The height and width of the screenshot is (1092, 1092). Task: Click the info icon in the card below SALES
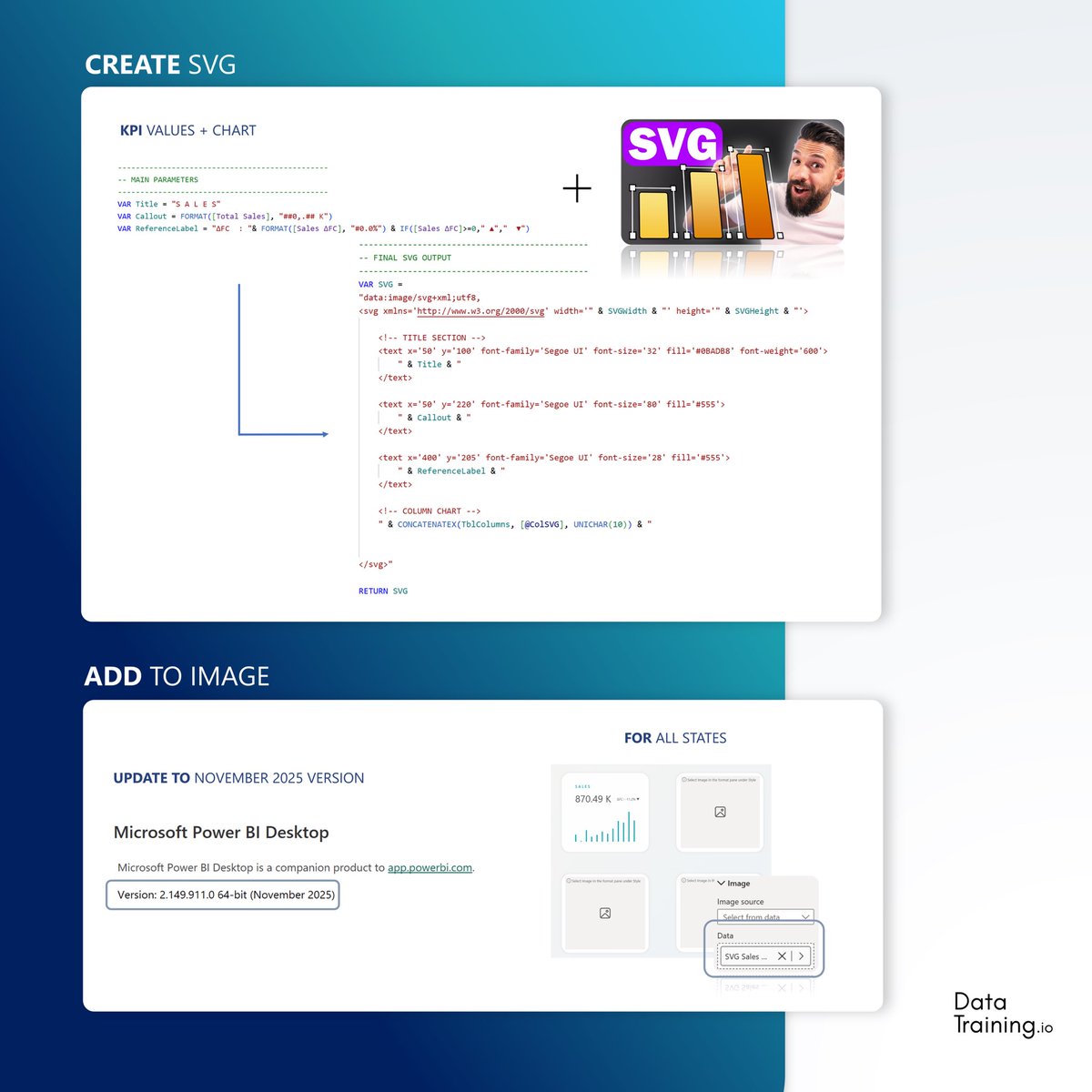coord(569,881)
